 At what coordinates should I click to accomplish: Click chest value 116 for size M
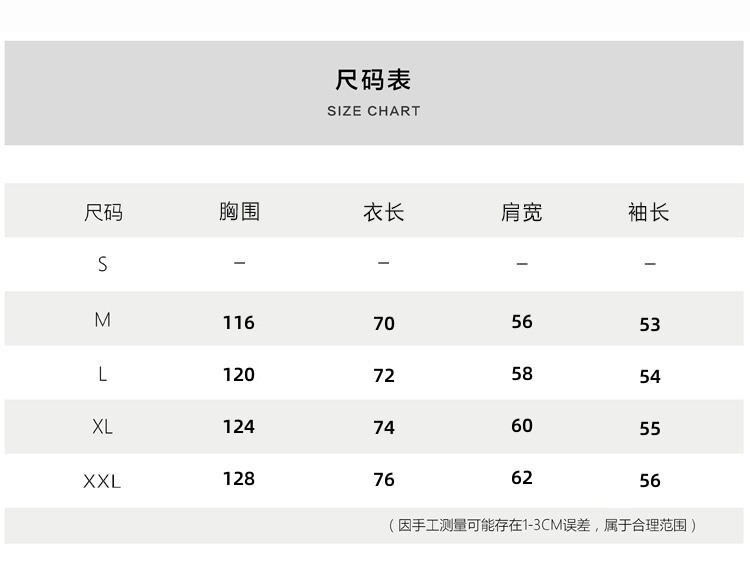click(238, 322)
